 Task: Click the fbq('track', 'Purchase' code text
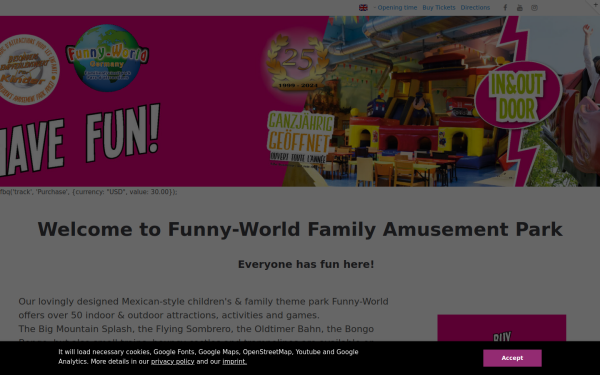(88, 192)
